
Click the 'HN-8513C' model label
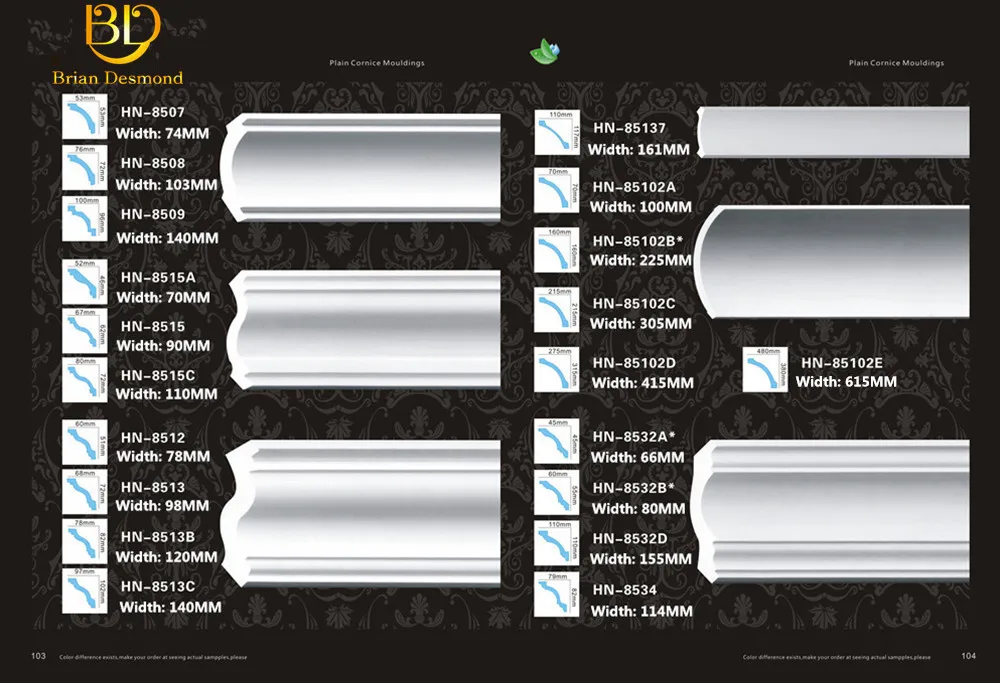(158, 587)
